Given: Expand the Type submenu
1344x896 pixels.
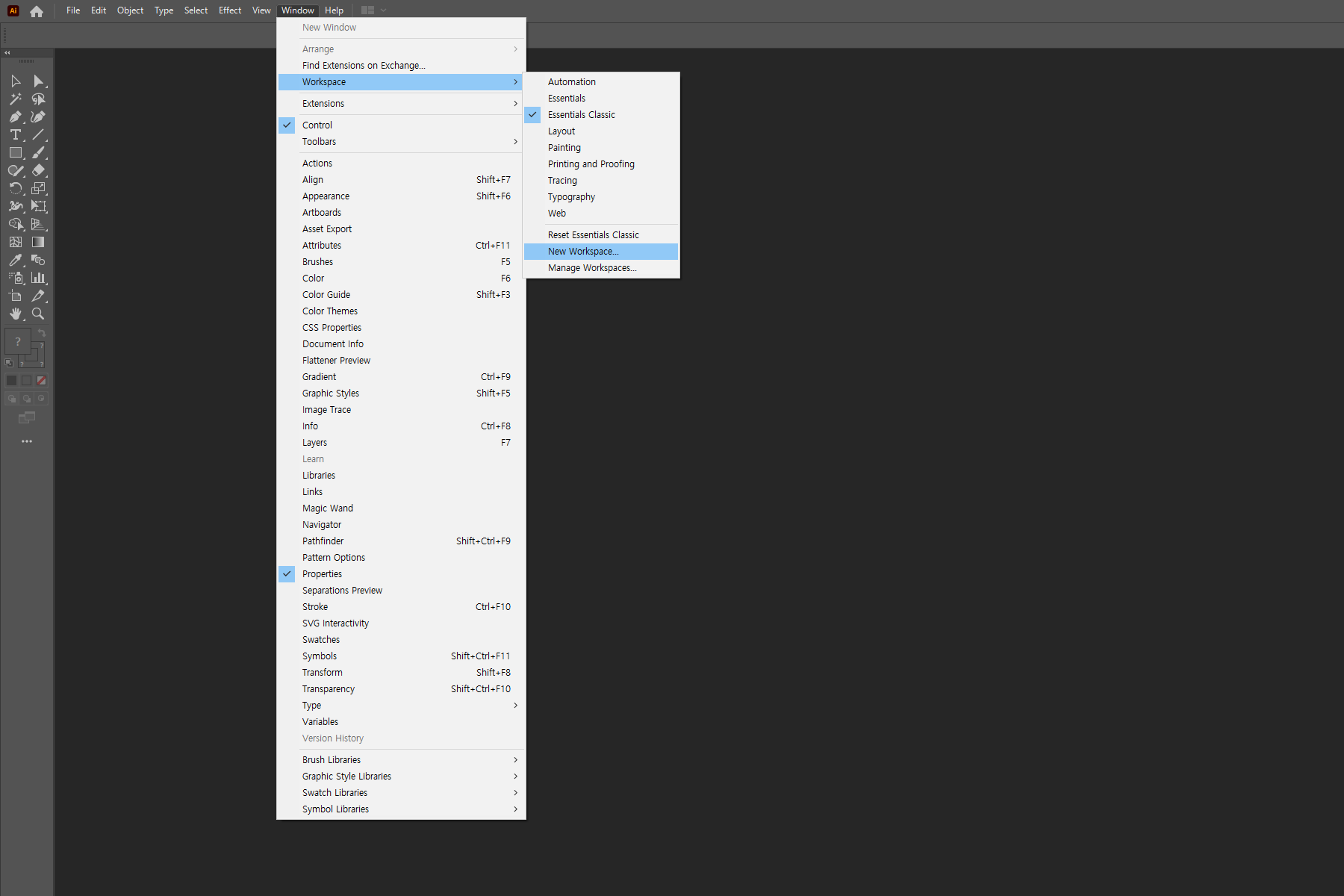Looking at the screenshot, I should click(402, 706).
